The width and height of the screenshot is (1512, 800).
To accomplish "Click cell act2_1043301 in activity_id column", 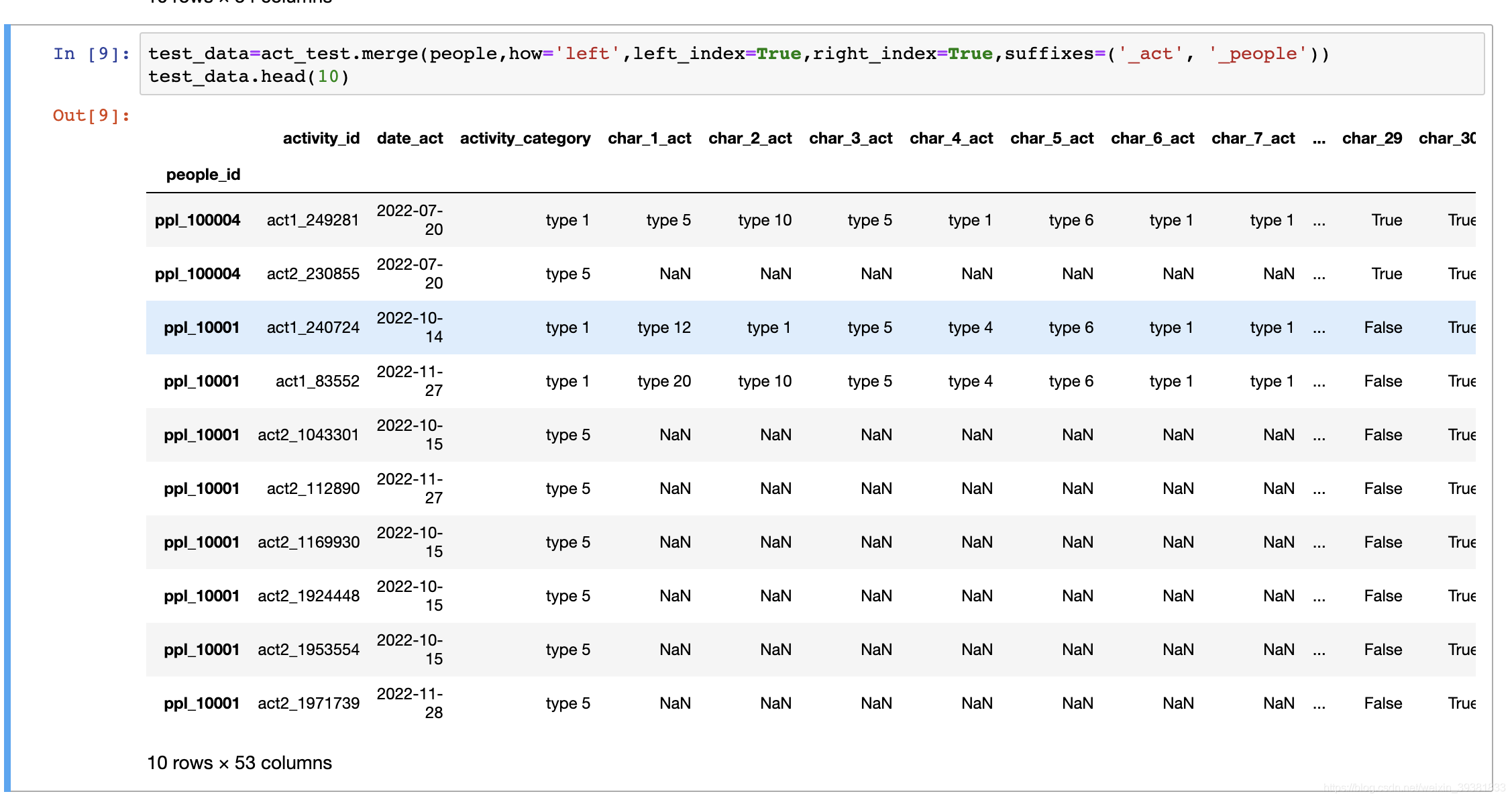I will coord(309,435).
